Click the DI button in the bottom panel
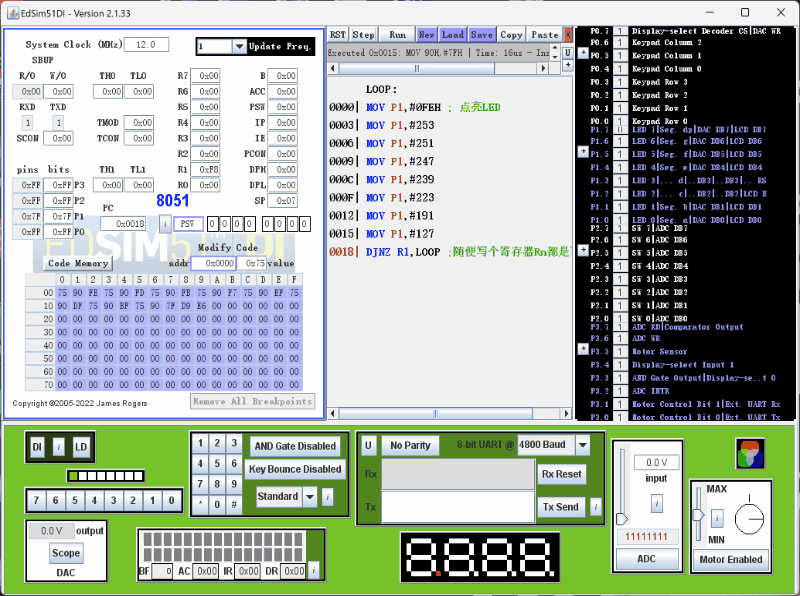Viewport: 800px width, 596px height. point(37,448)
